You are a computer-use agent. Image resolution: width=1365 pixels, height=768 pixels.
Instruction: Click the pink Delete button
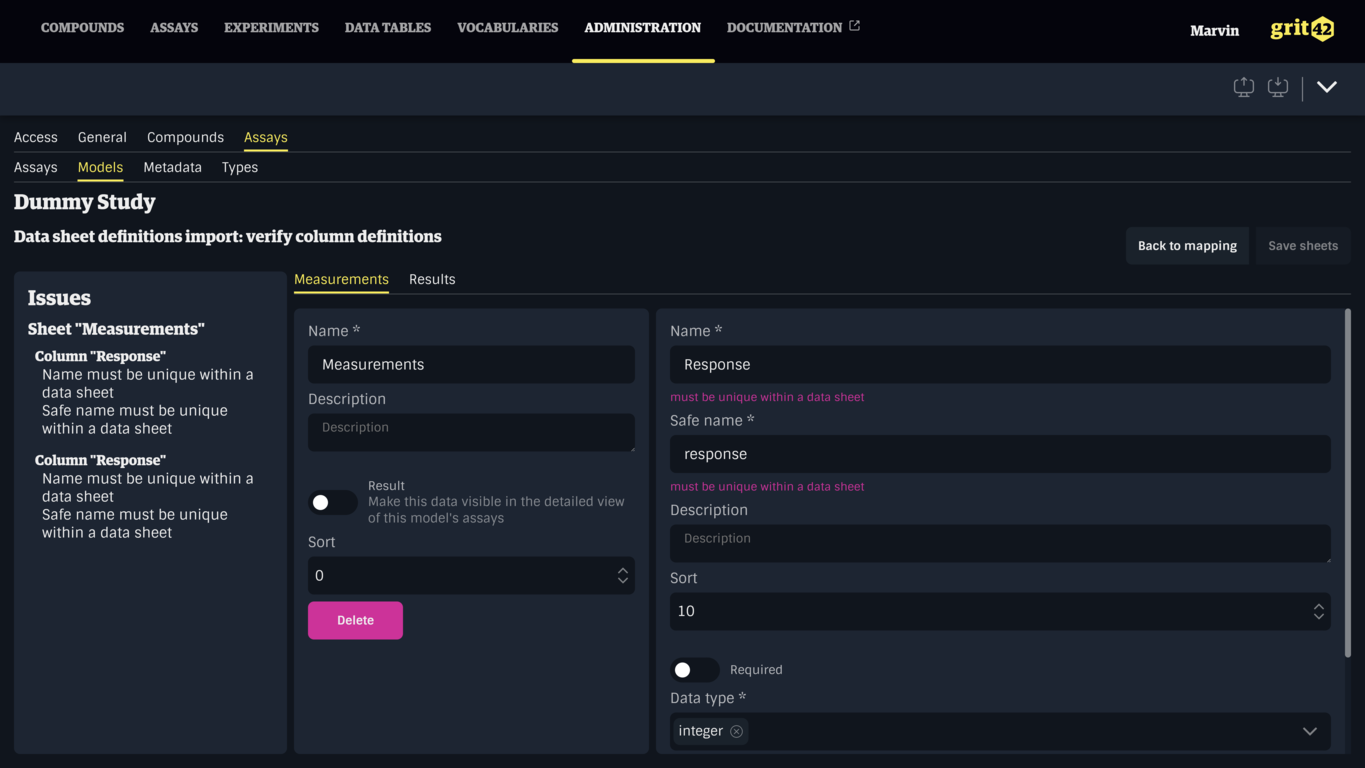click(355, 620)
